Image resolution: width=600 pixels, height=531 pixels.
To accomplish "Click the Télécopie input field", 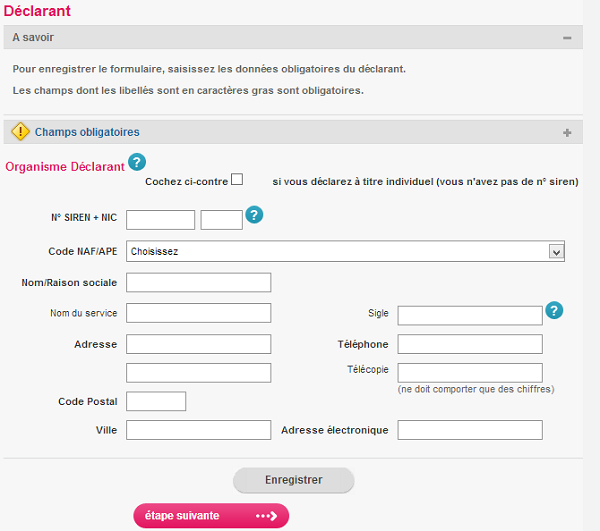I will 469,373.
